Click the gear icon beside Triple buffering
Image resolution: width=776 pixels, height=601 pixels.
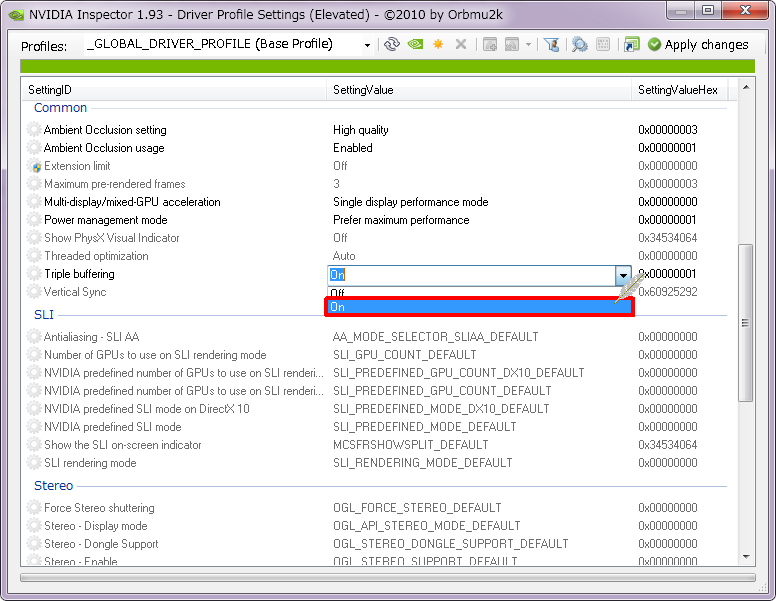[x=34, y=274]
